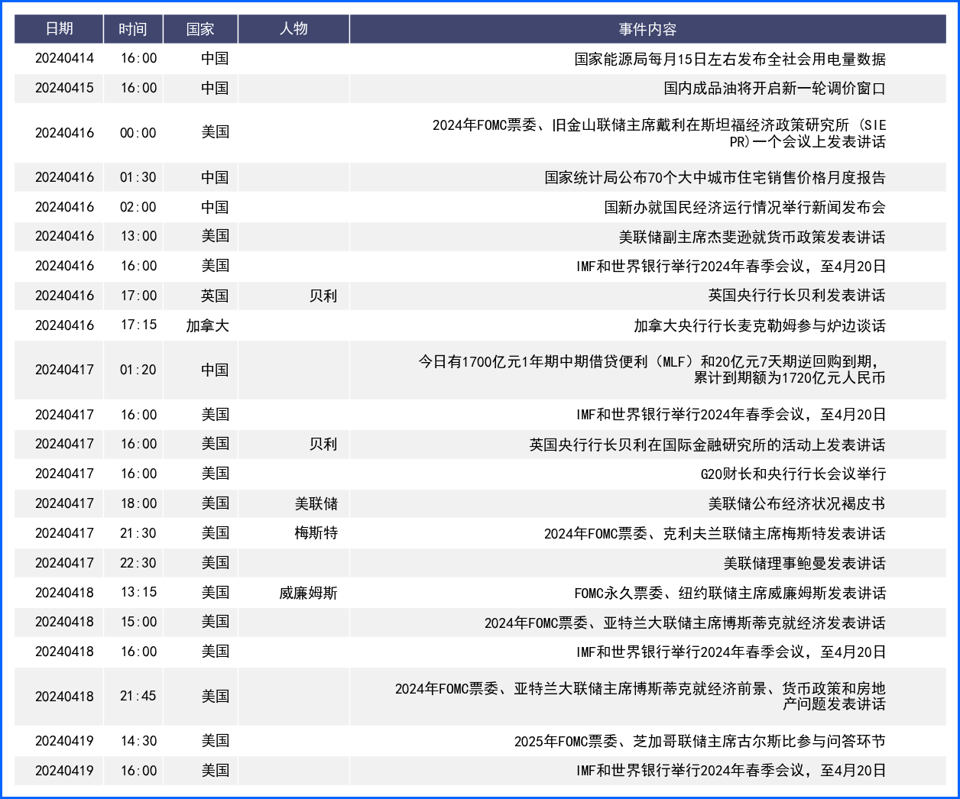This screenshot has width=960, height=799.
Task: Click event 亚特兰大联储主席博斯蒂克就经济发表讲话
Action: click(x=685, y=623)
